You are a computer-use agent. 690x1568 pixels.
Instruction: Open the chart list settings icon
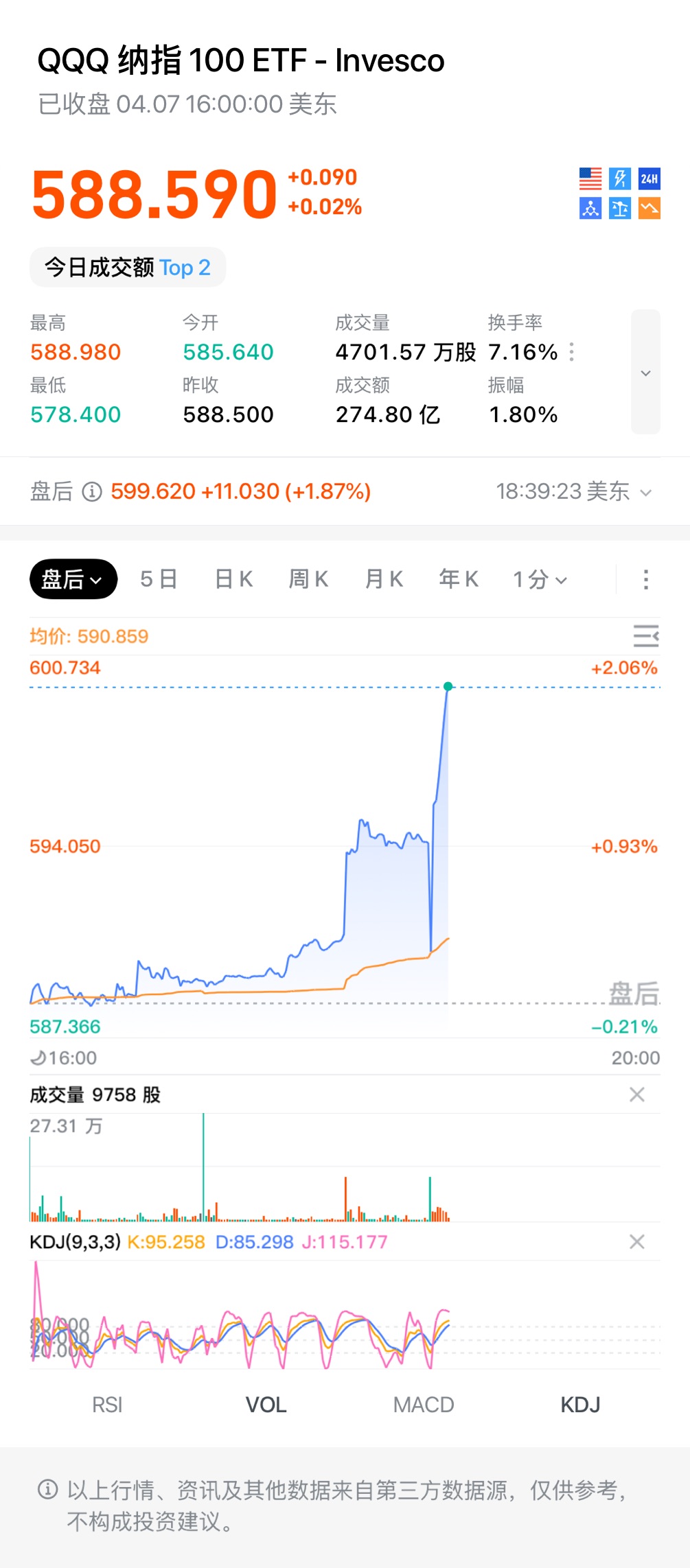(x=645, y=636)
